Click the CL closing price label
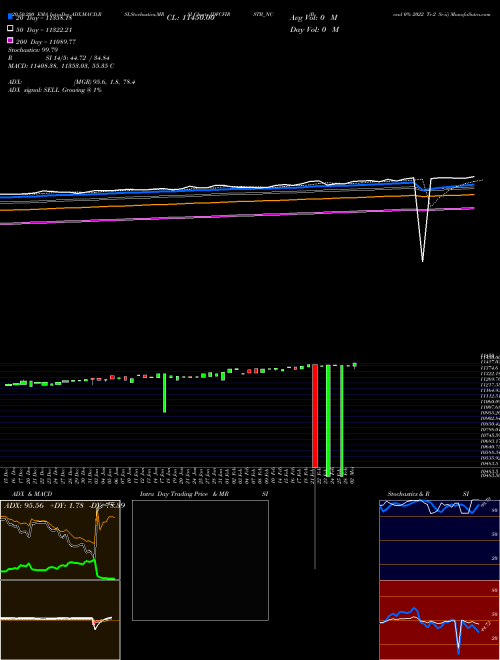 coord(191,18)
